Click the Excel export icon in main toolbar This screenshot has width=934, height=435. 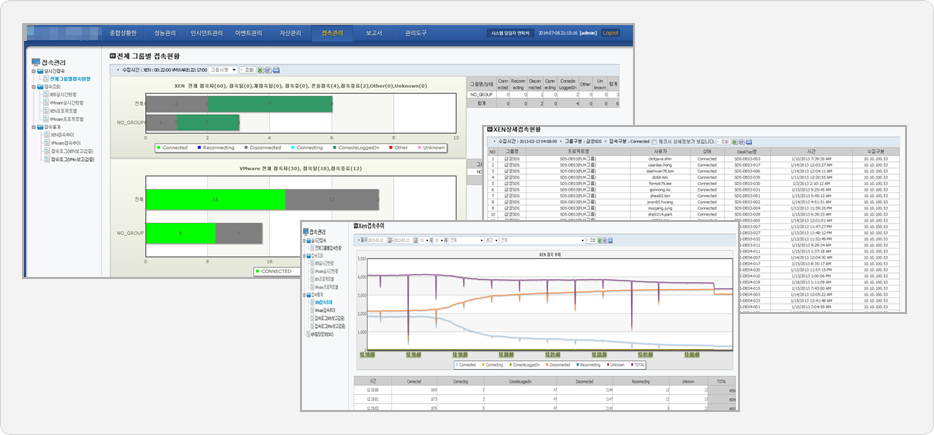260,70
